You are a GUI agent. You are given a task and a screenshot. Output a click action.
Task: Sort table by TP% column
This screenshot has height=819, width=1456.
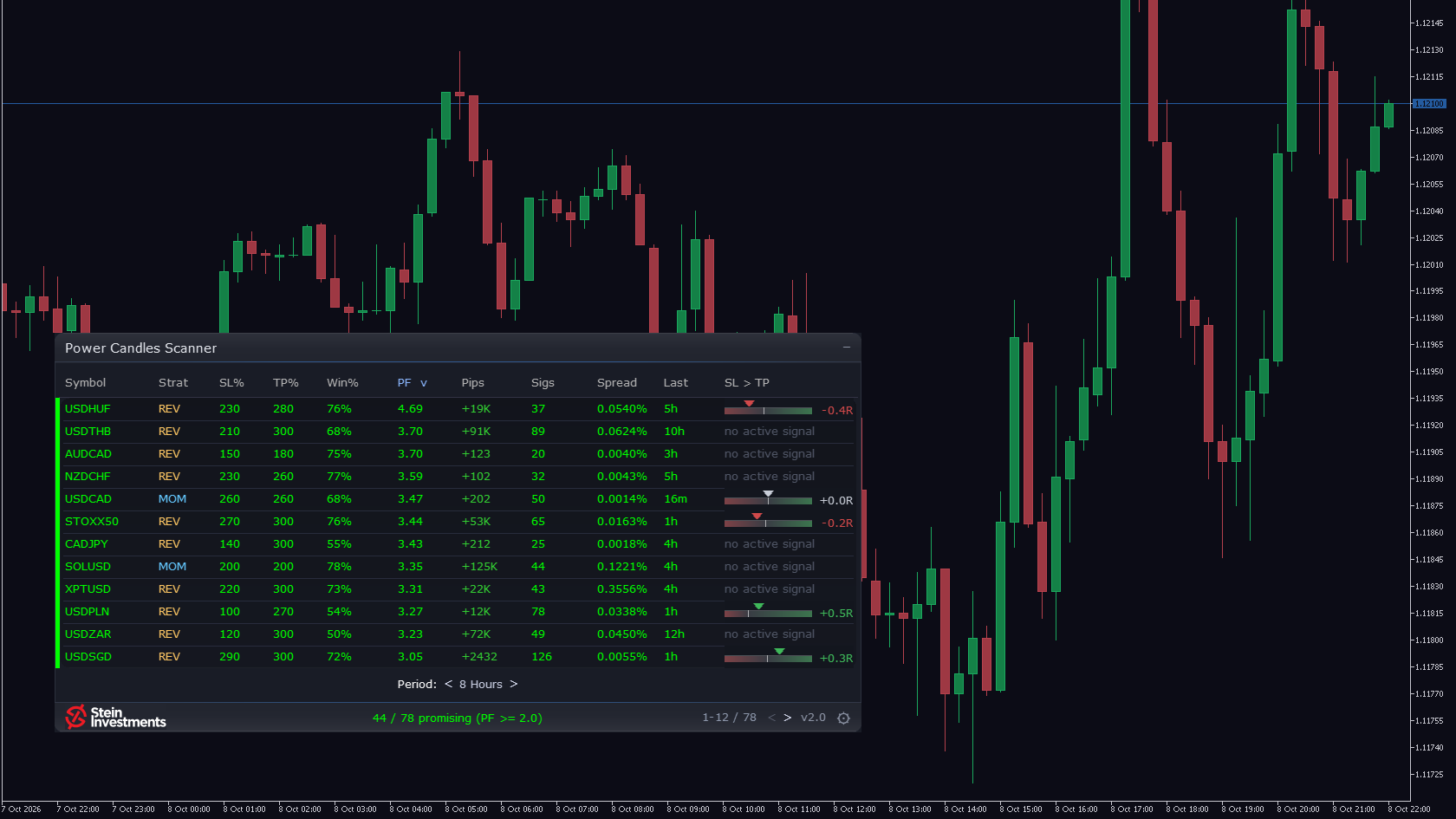click(x=286, y=382)
